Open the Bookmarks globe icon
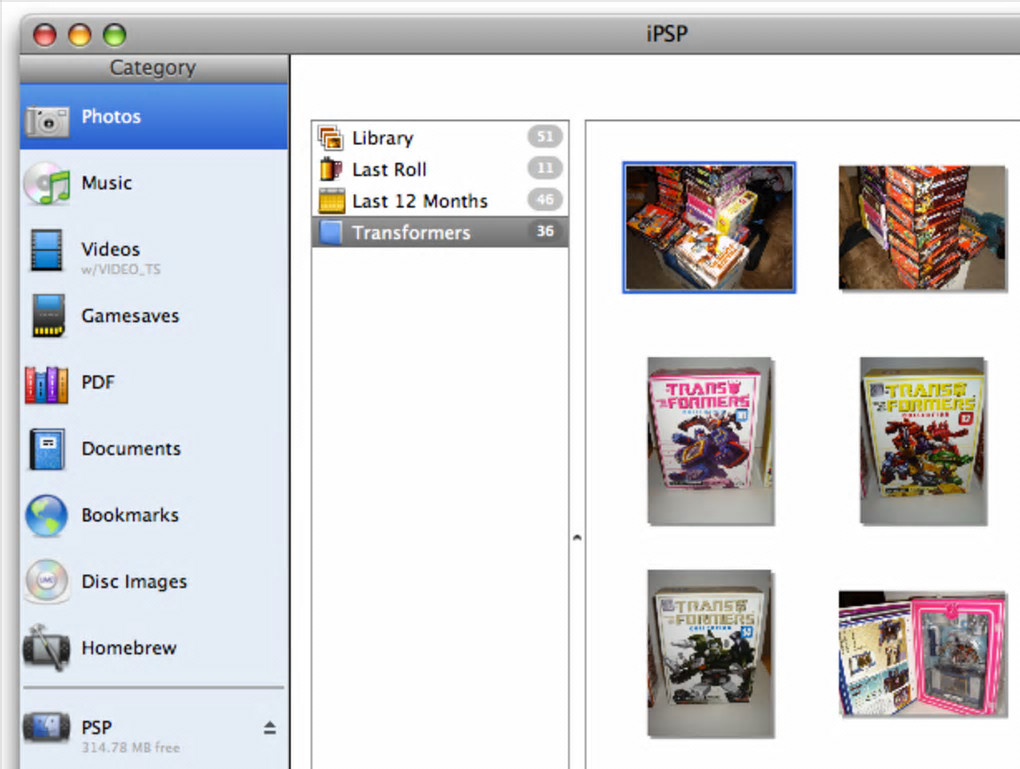Viewport: 1020px width, 769px height. coord(46,516)
